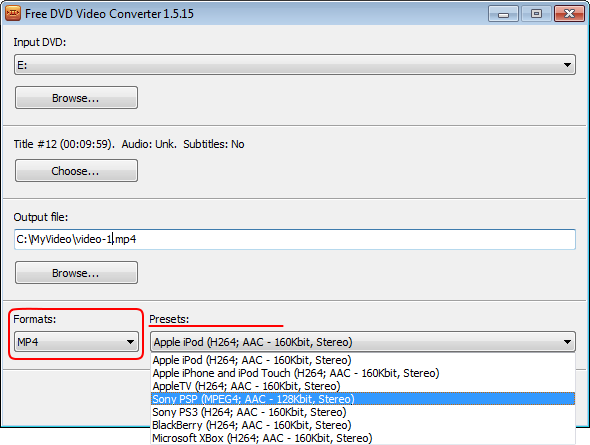The height and width of the screenshot is (445, 590).
Task: Collapse the Presets dropdown box
Action: 363,342
